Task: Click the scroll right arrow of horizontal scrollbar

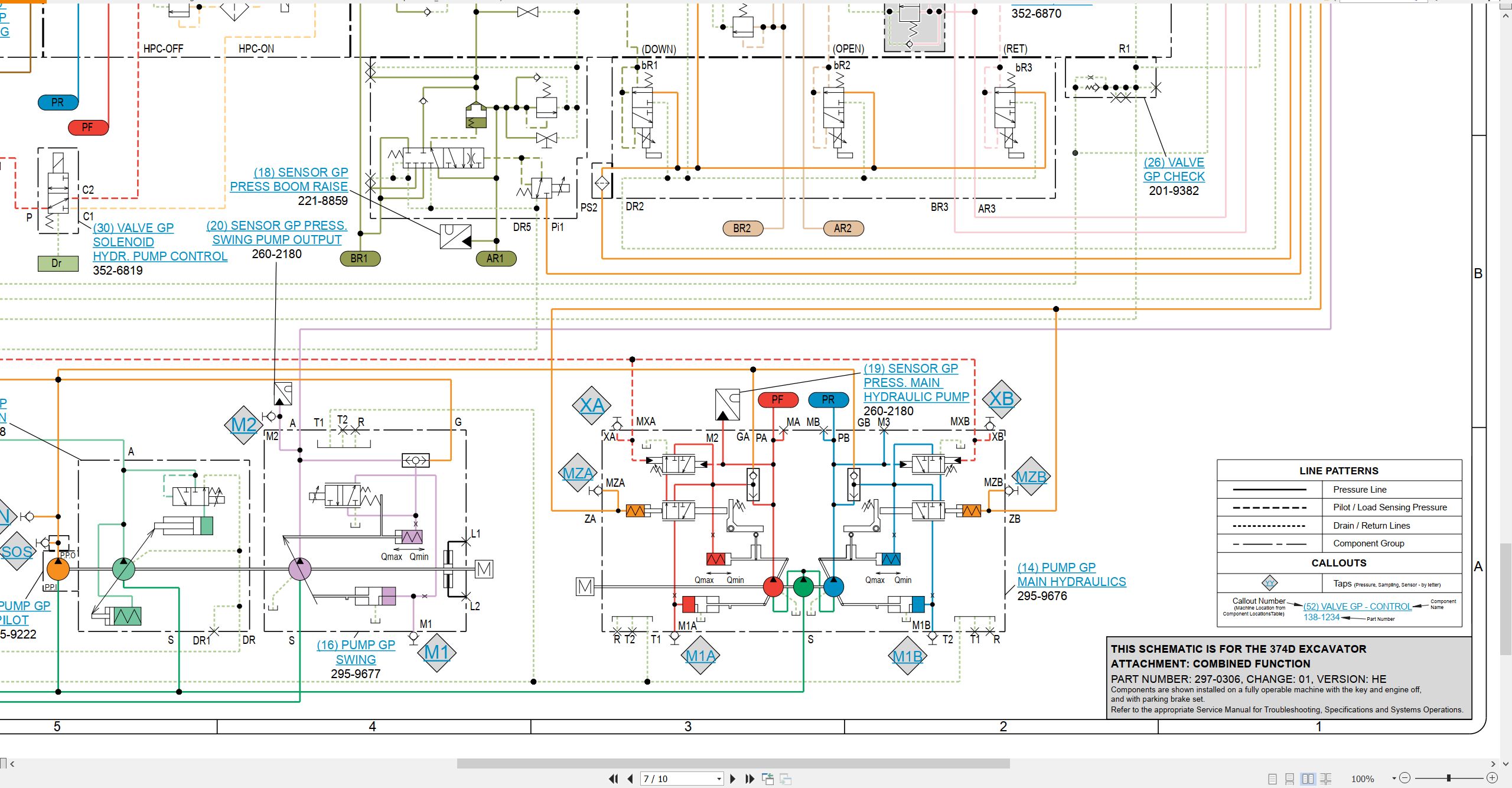Action: [1493, 764]
